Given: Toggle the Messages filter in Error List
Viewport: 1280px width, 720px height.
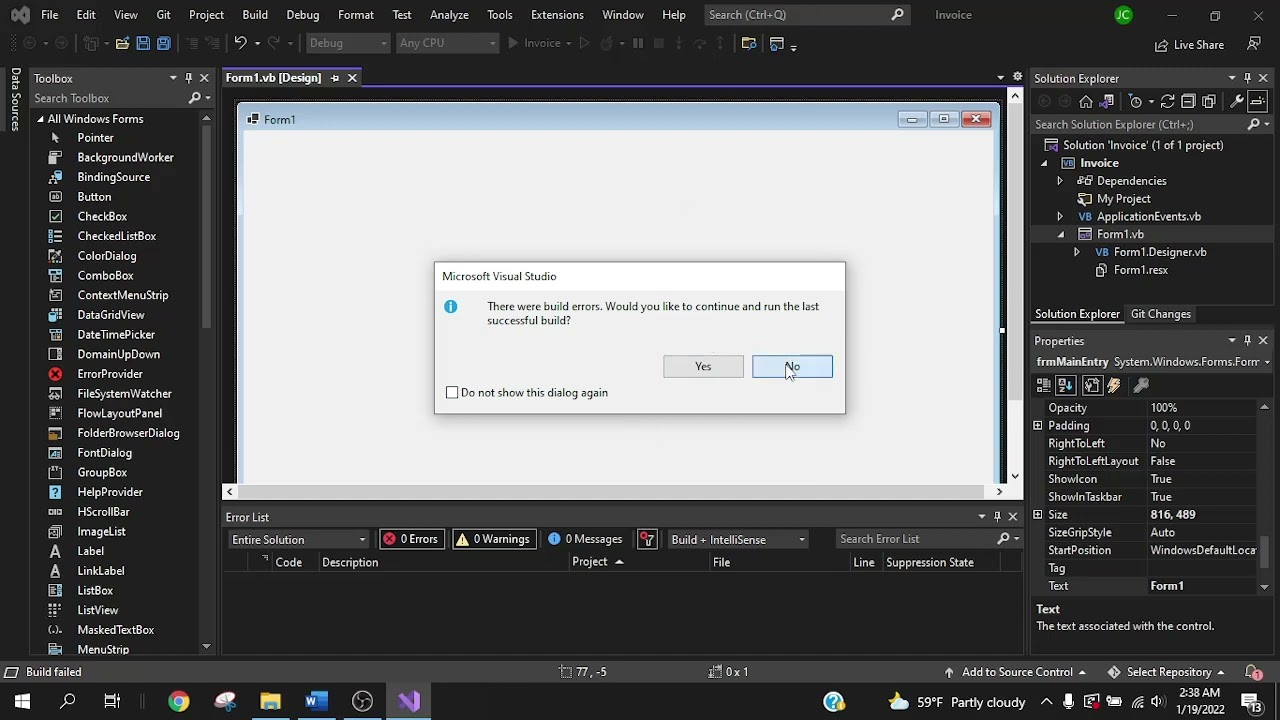Looking at the screenshot, I should 586,540.
